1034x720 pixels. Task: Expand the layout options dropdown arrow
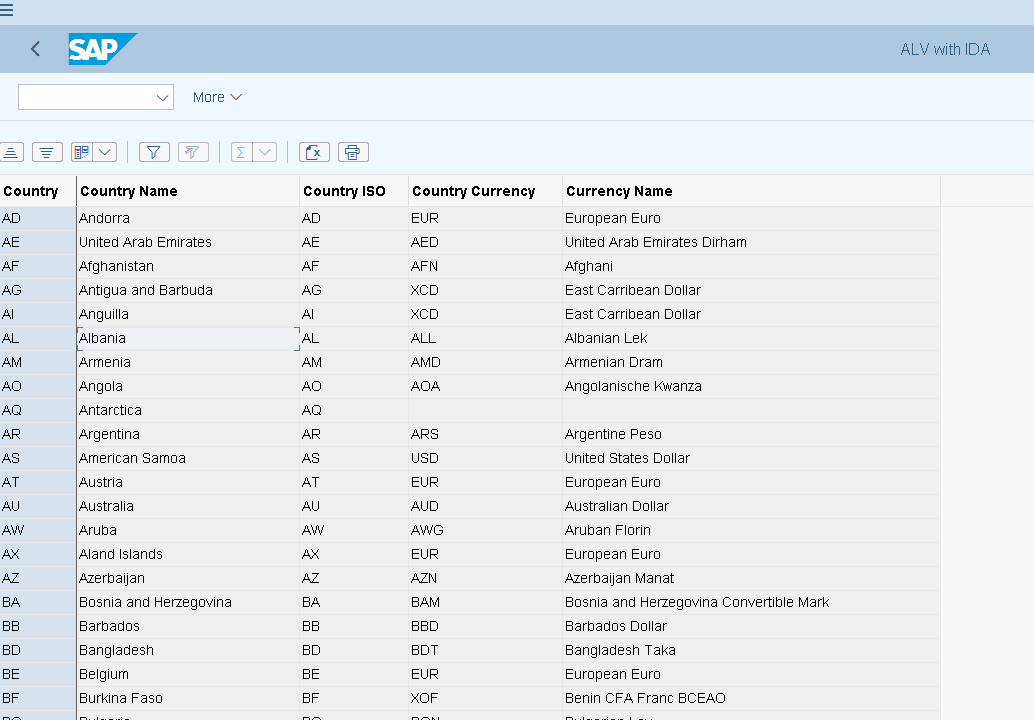[x=105, y=152]
